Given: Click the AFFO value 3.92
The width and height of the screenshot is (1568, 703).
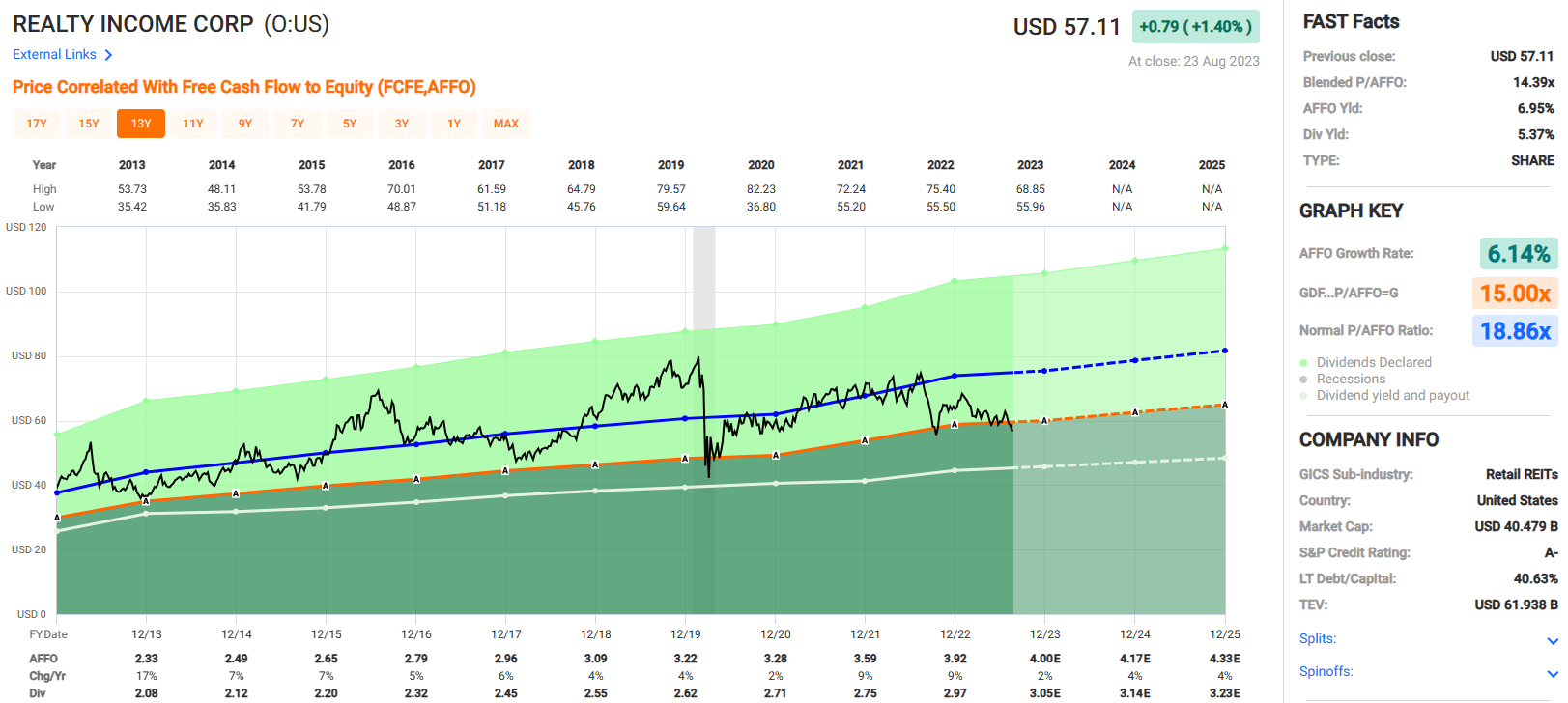Looking at the screenshot, I should (x=955, y=659).
